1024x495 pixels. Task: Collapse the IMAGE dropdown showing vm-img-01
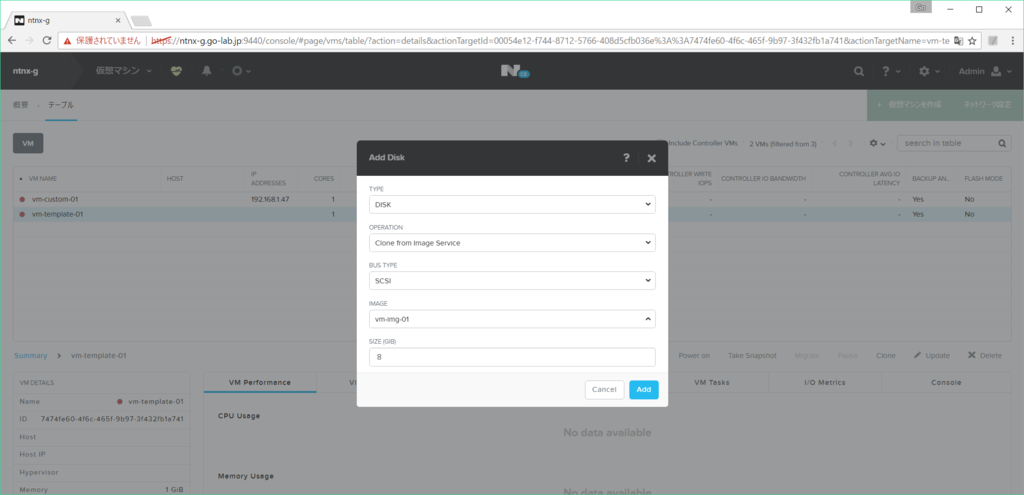point(512,319)
